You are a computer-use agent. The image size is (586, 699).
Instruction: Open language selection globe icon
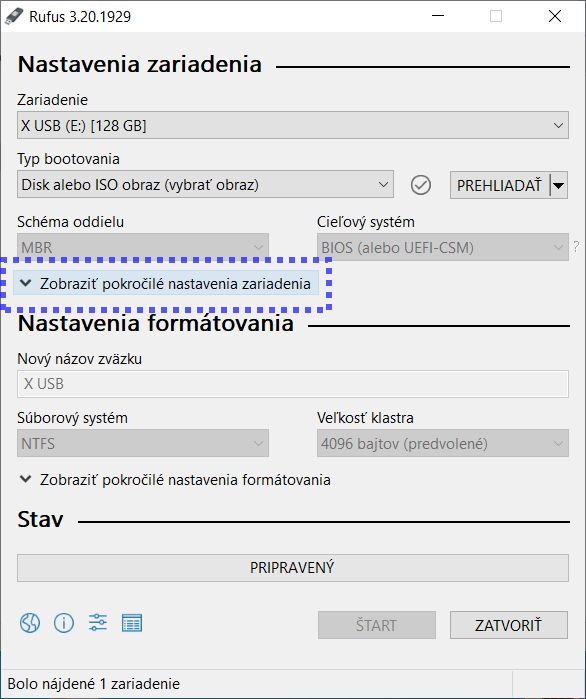click(x=30, y=623)
